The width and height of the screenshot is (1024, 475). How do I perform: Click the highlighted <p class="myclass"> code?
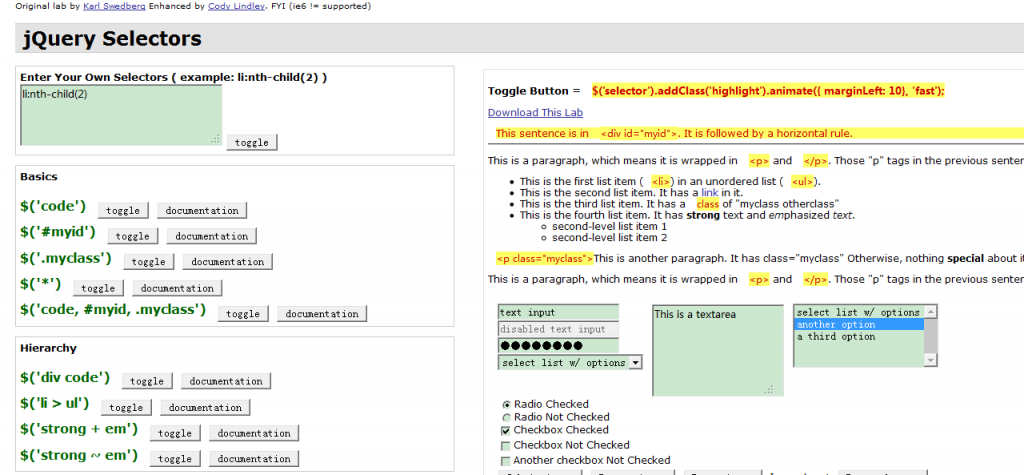point(545,259)
